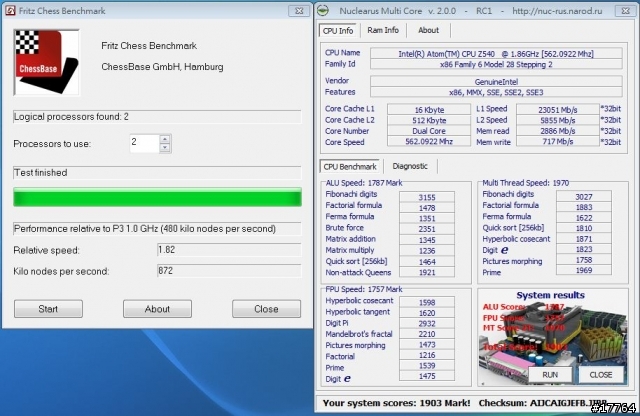Click the Logical processors found: 2 field

point(158,117)
